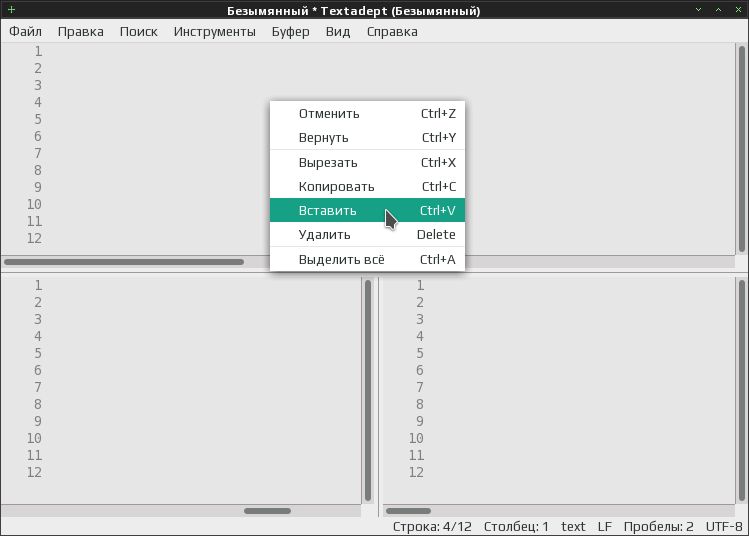The image size is (749, 536).
Task: Click the Пробелы: 2 indentation indicator
Action: click(658, 526)
